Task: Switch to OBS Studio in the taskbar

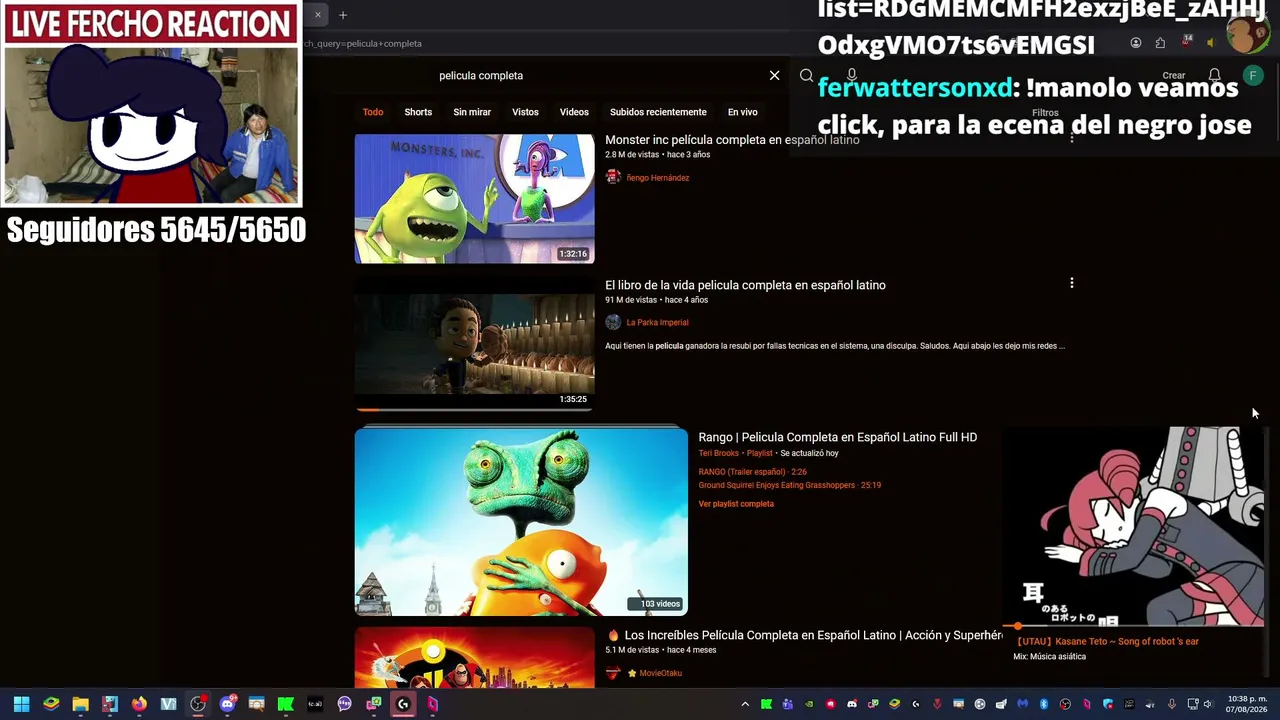Action: [198, 704]
